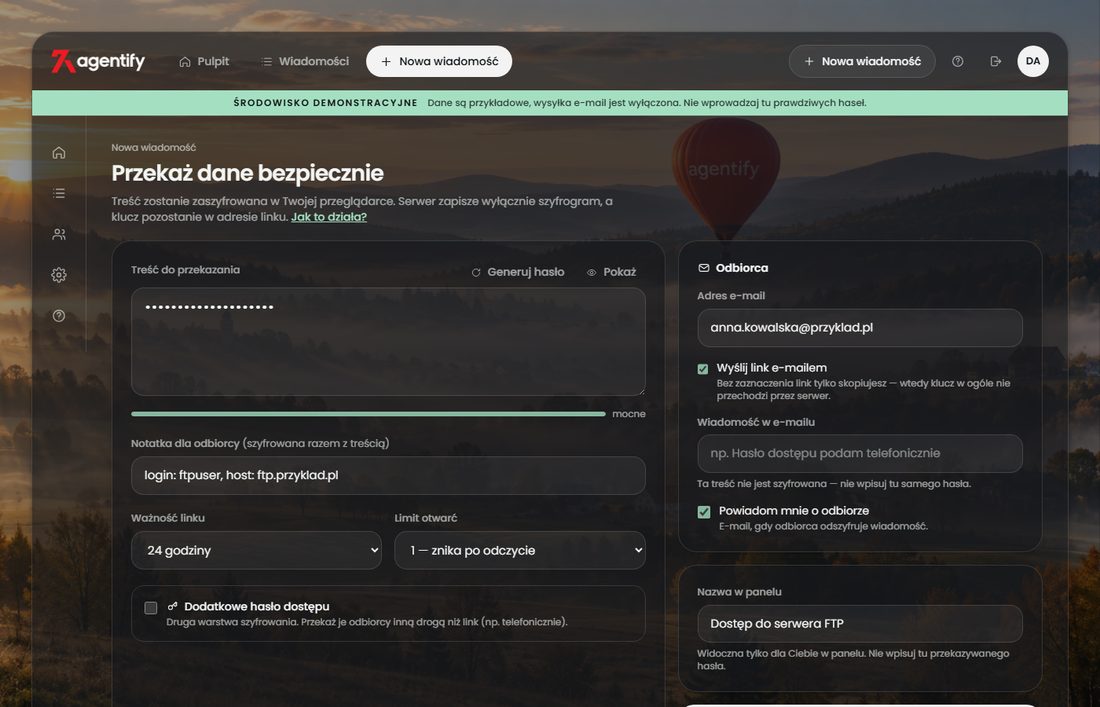Open the users icon in the sidebar

pyautogui.click(x=59, y=234)
